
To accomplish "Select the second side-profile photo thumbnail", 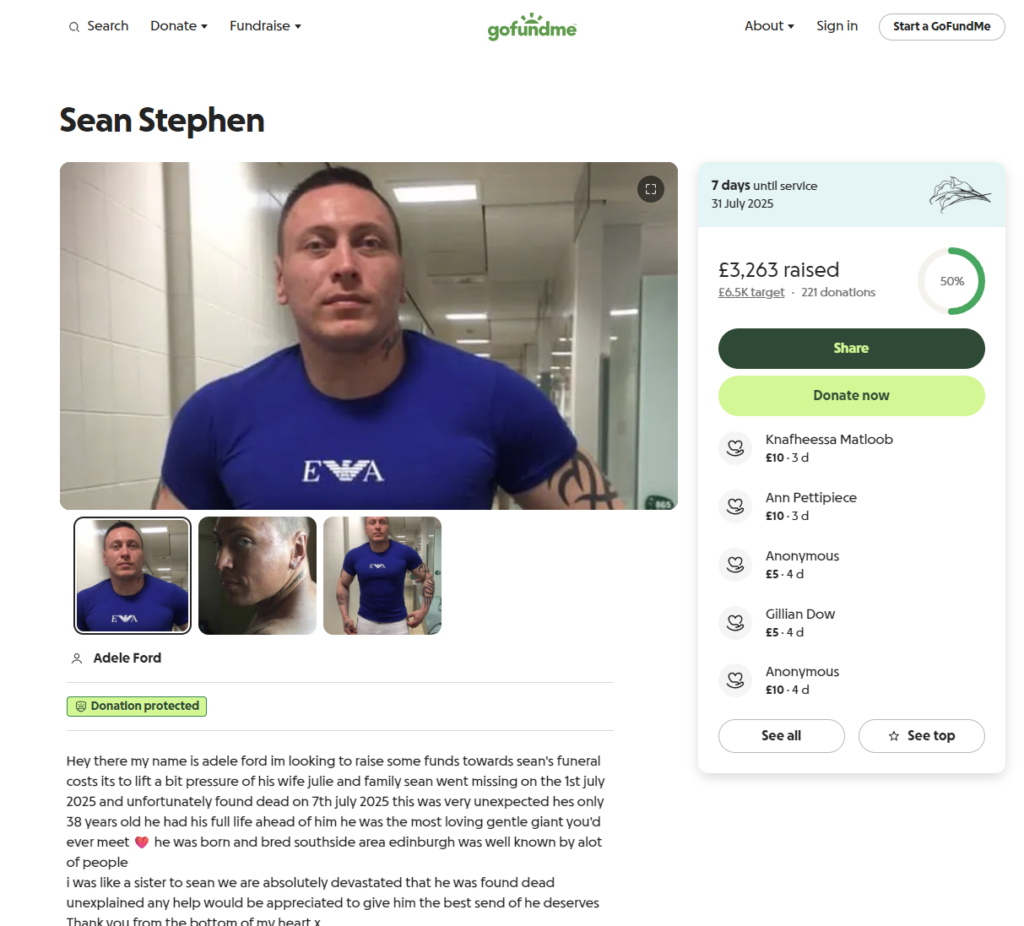I will tap(257, 575).
